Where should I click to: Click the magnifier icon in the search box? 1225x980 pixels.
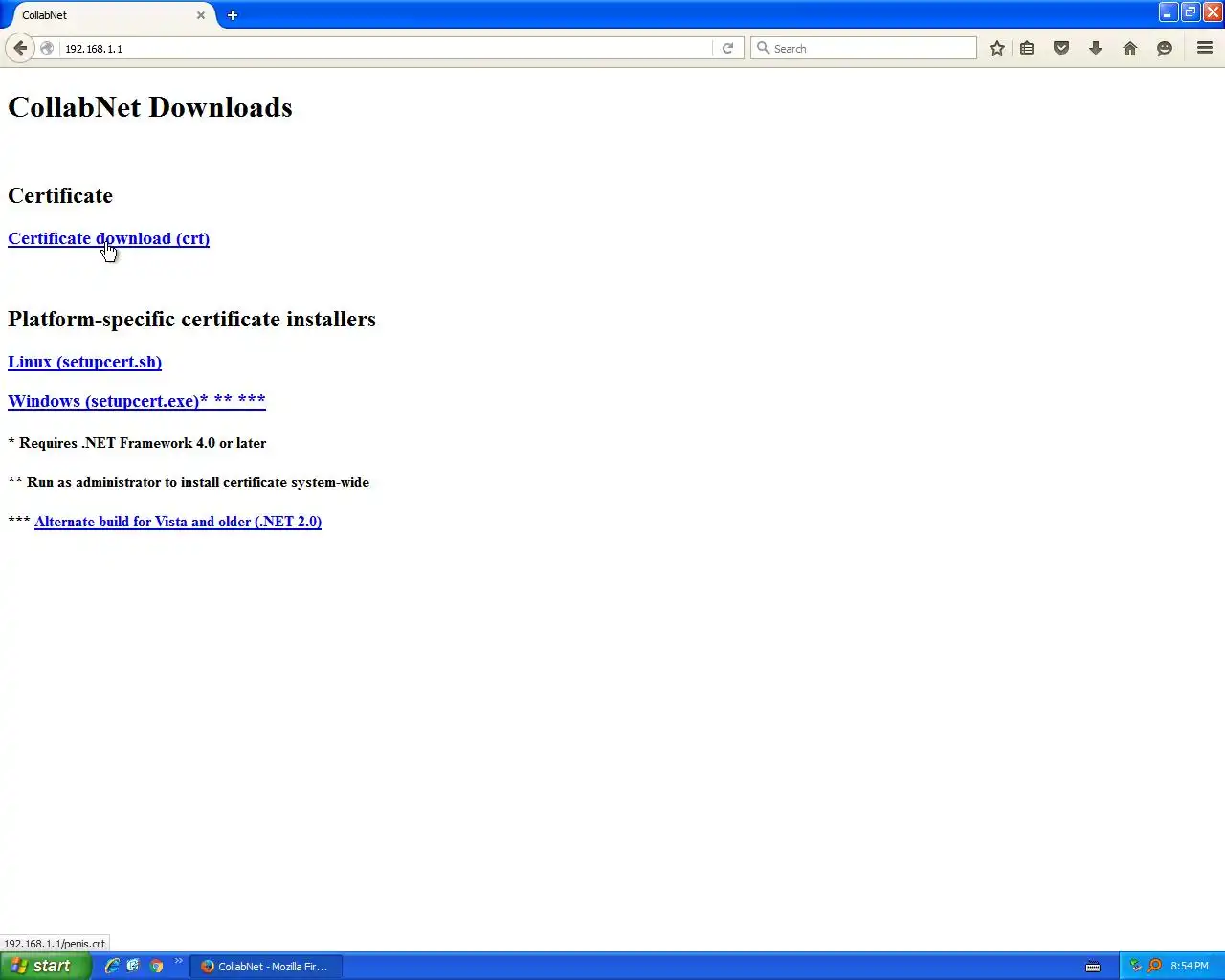[763, 48]
